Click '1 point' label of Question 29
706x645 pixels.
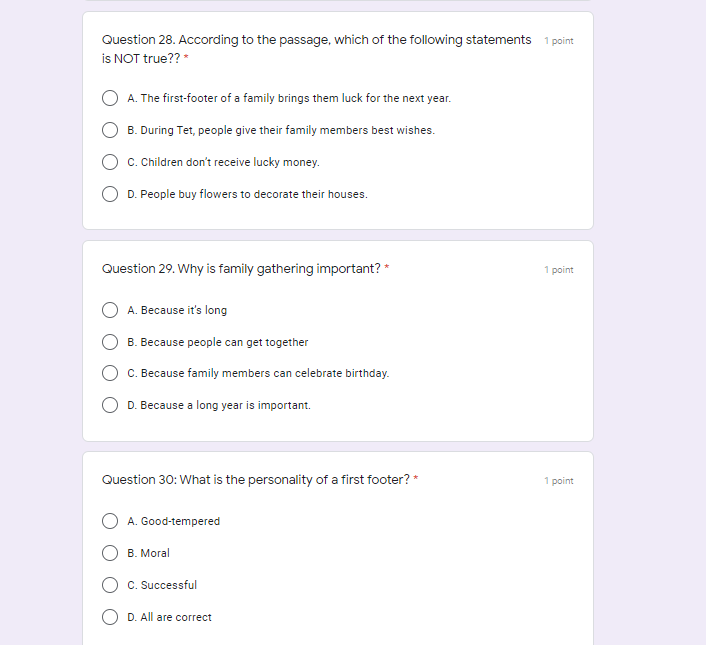point(559,270)
